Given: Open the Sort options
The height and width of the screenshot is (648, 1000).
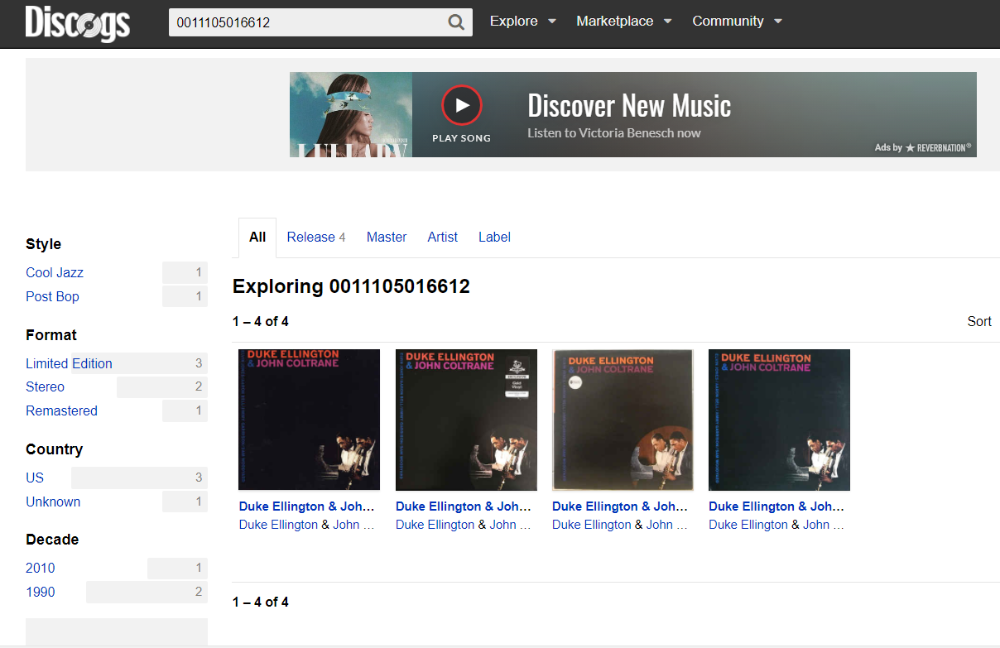Looking at the screenshot, I should 979,321.
